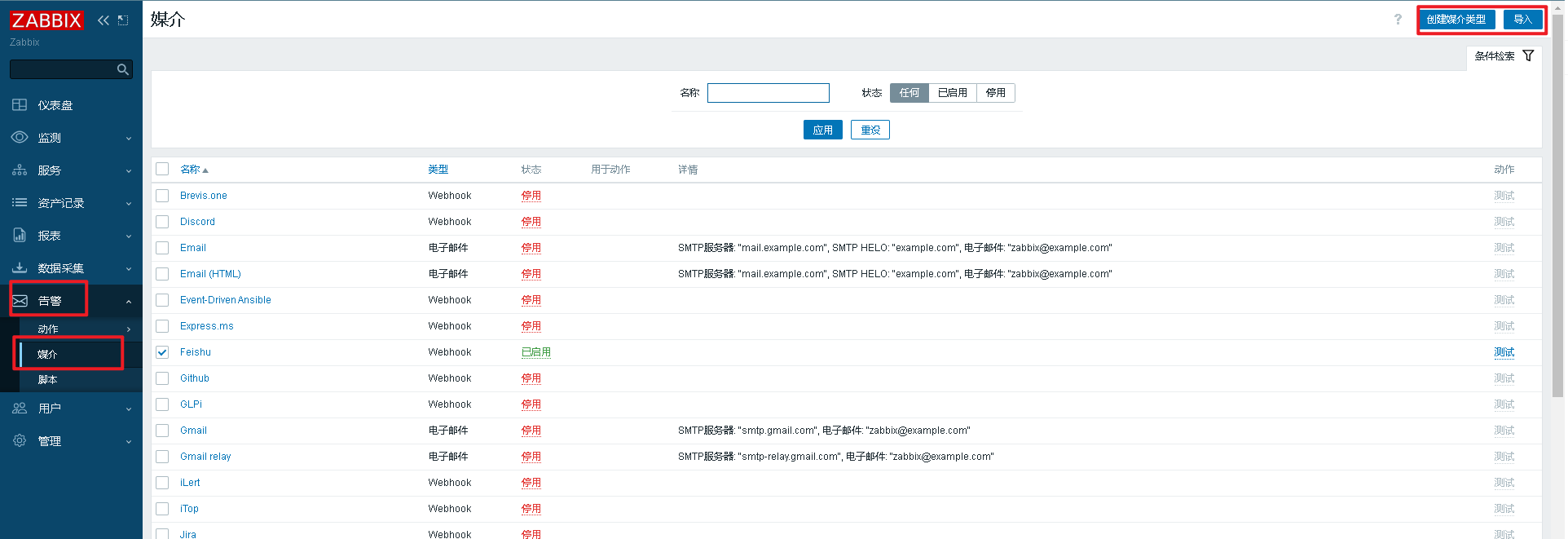The height and width of the screenshot is (539, 1568).
Task: Open the Express.ms media type link
Action: pos(207,326)
